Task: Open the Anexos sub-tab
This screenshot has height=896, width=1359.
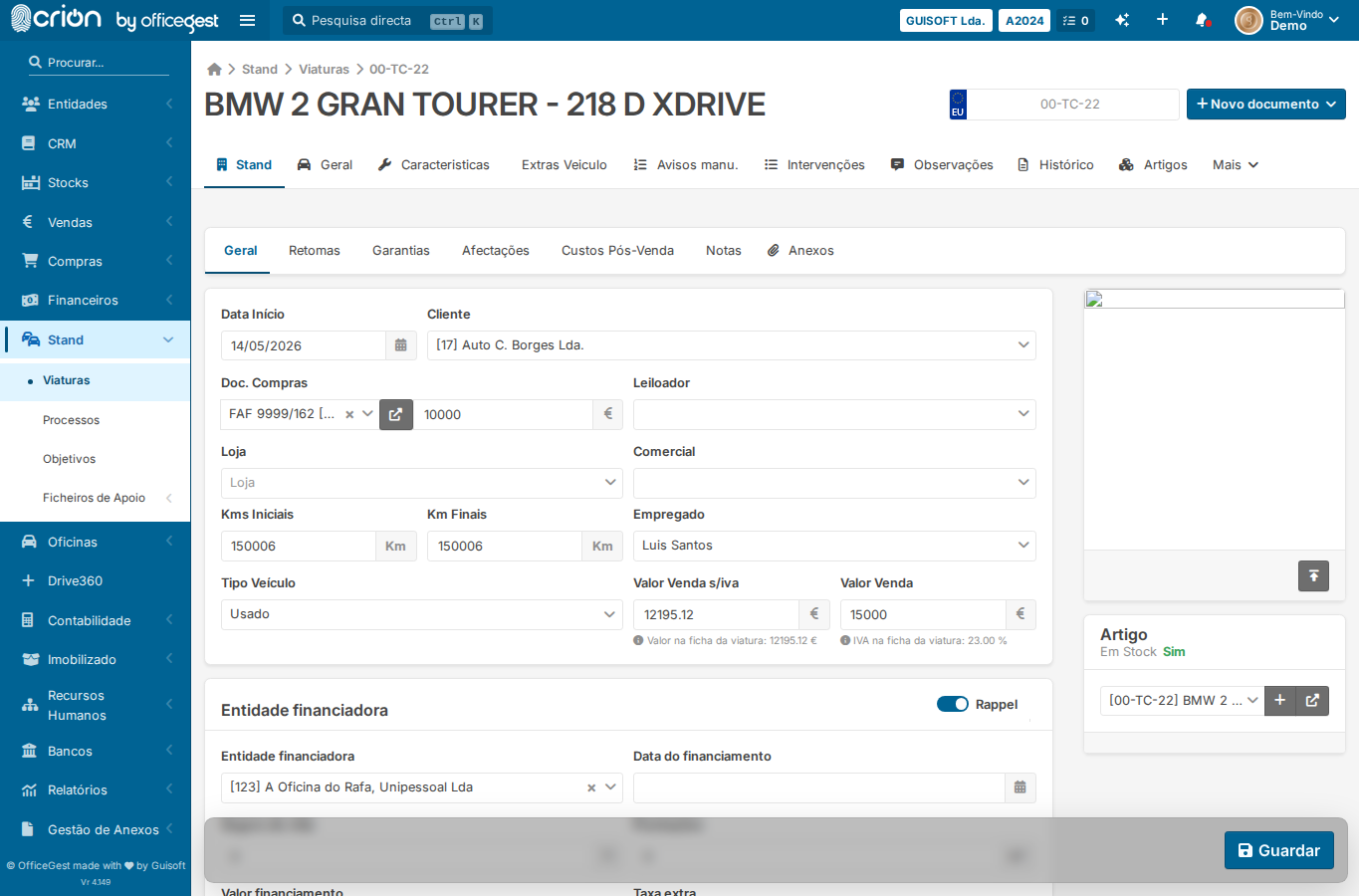Action: [800, 251]
